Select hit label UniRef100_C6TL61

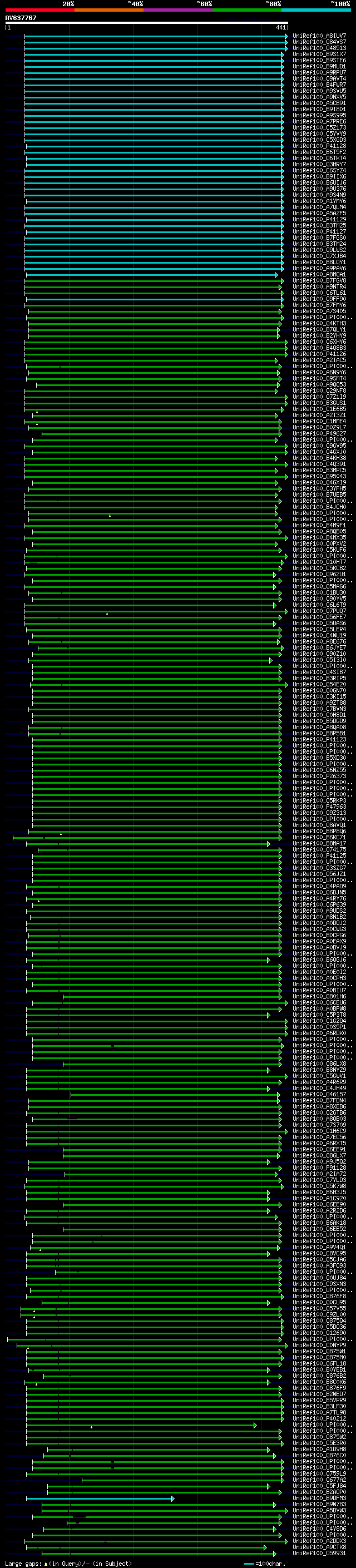[319, 293]
